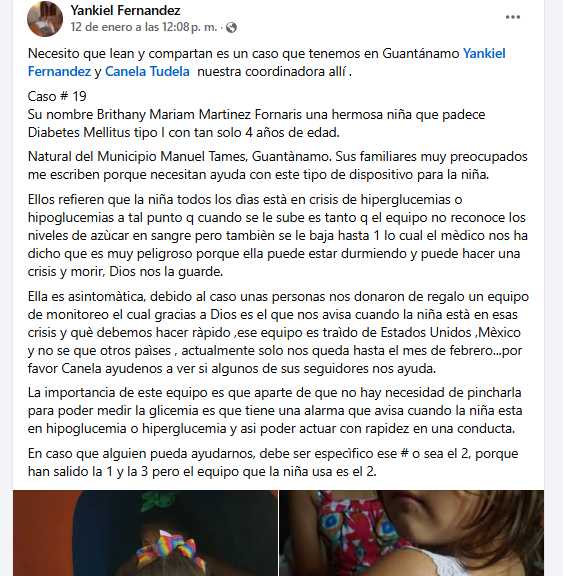Image resolution: width=563 pixels, height=576 pixels.
Task: Click the paragraph starting Ella es asintomàtica
Action: coord(278,332)
